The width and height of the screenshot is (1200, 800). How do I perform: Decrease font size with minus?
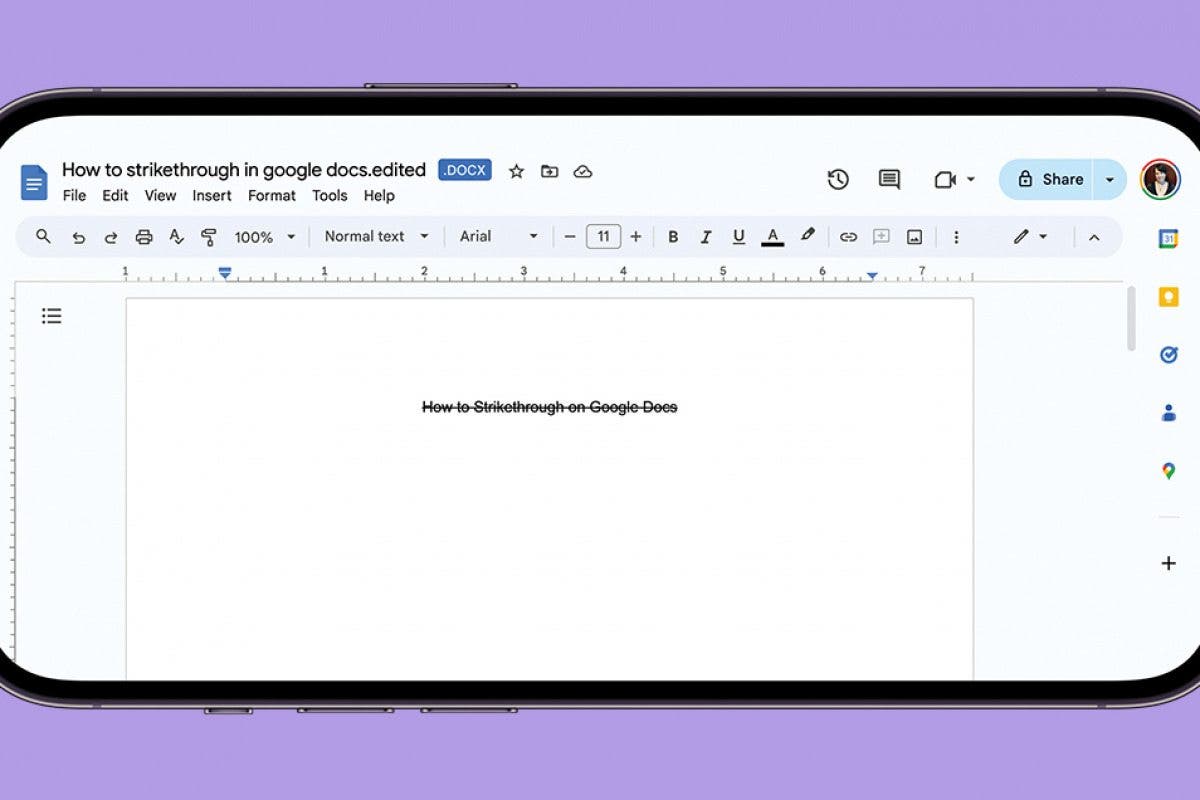coord(570,237)
